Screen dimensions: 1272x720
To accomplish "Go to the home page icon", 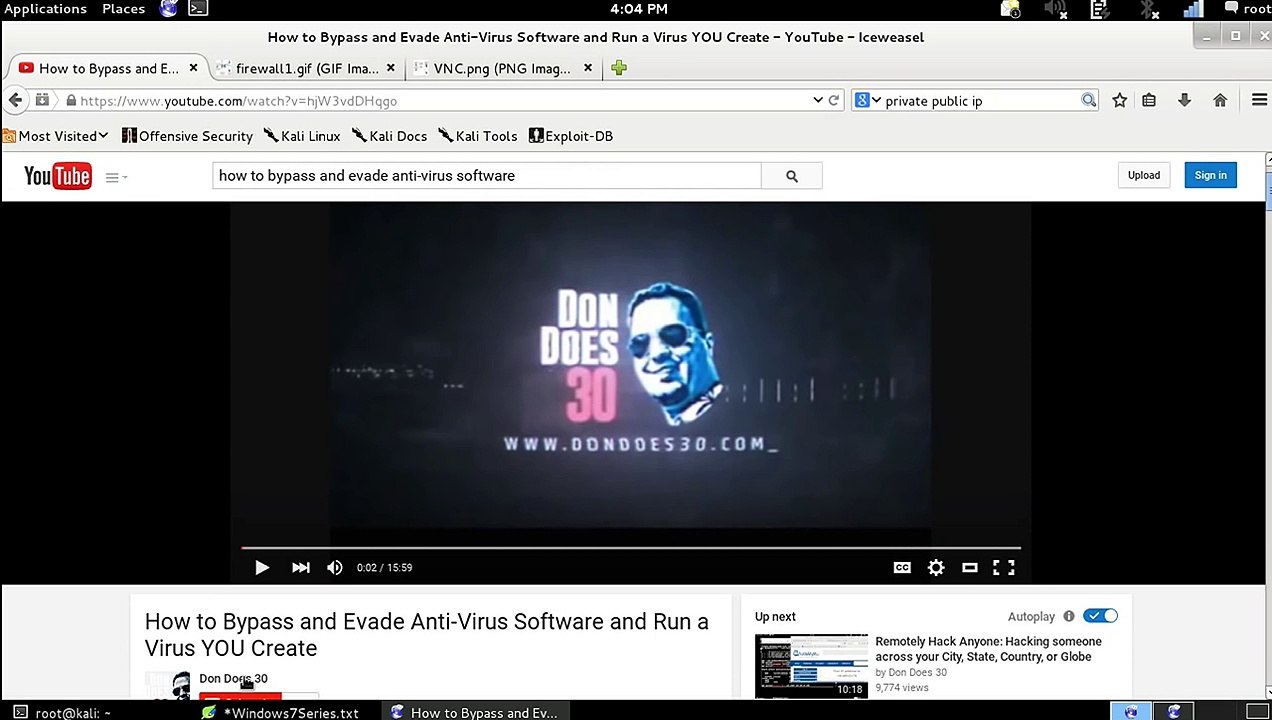I will click(1220, 100).
